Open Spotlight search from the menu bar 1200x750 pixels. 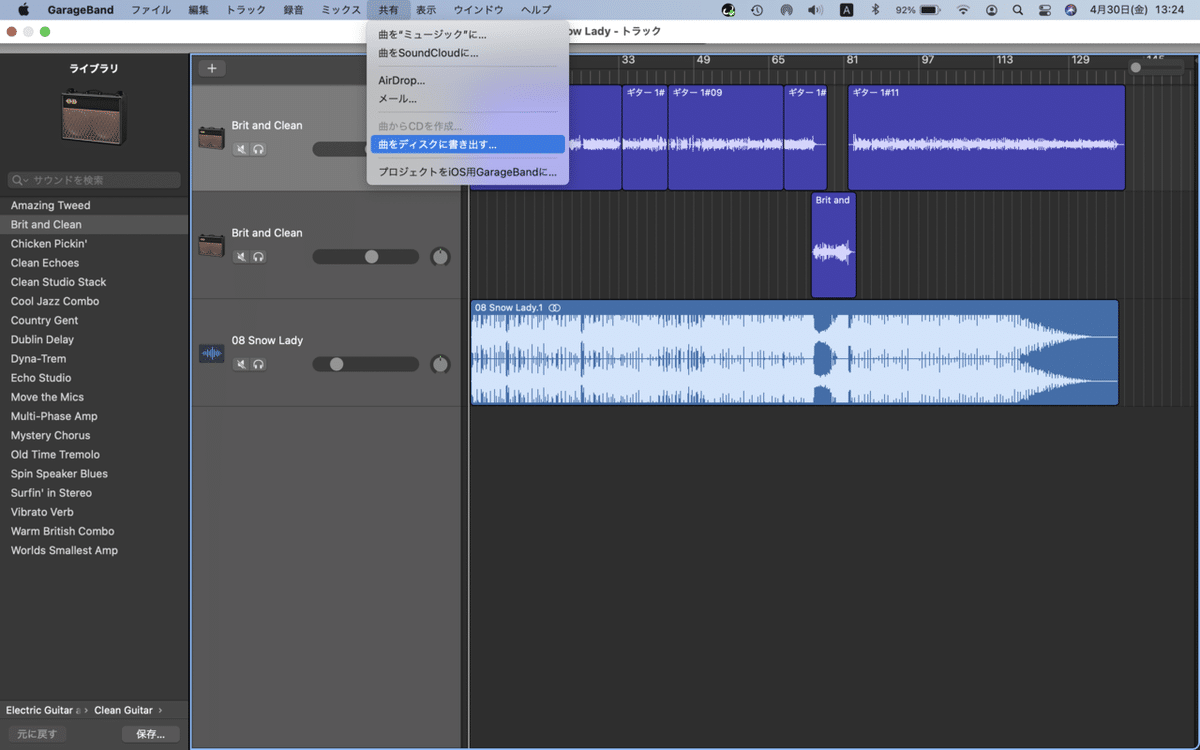(1018, 10)
